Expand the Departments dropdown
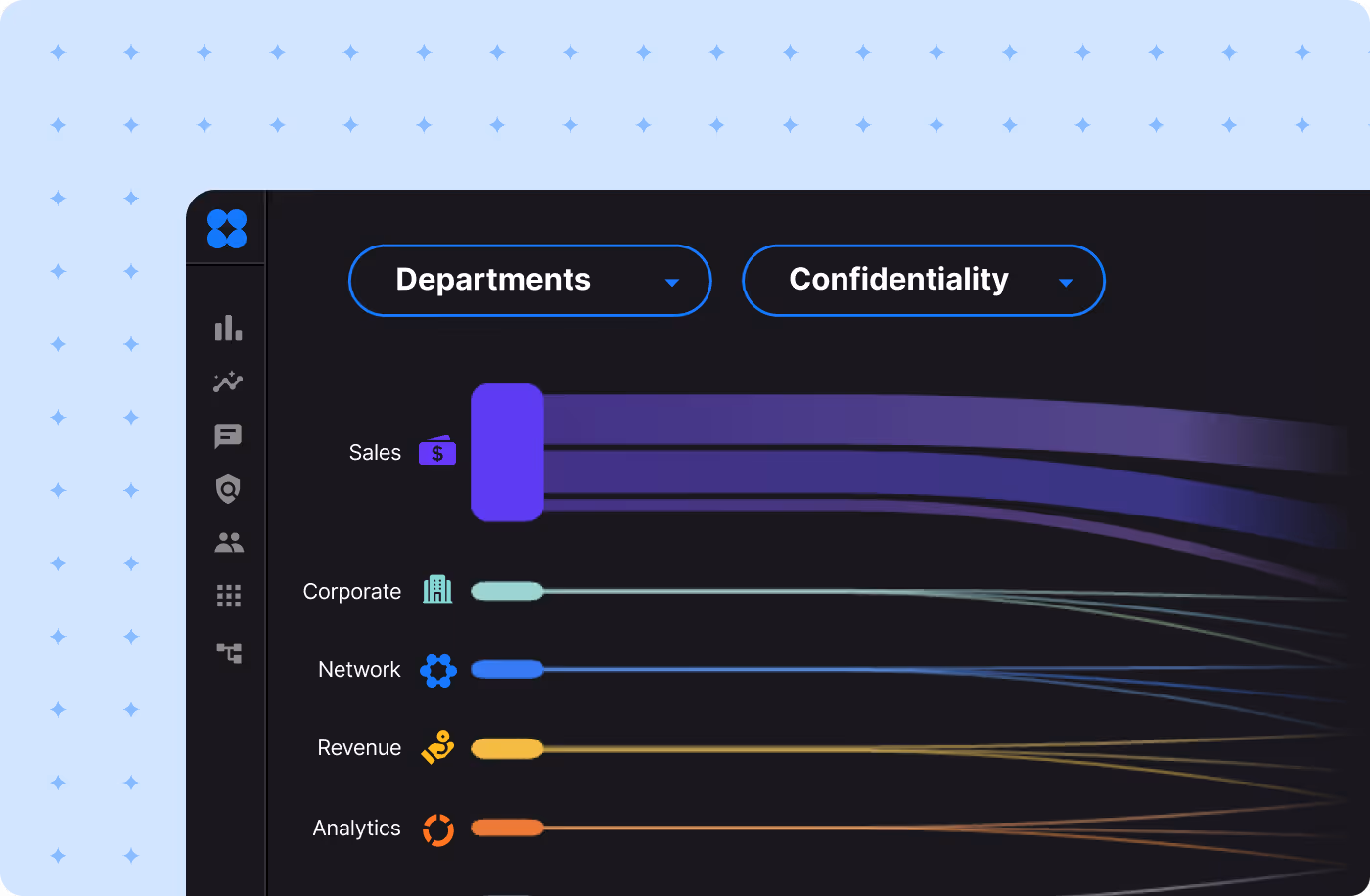The width and height of the screenshot is (1370, 896). [x=529, y=281]
